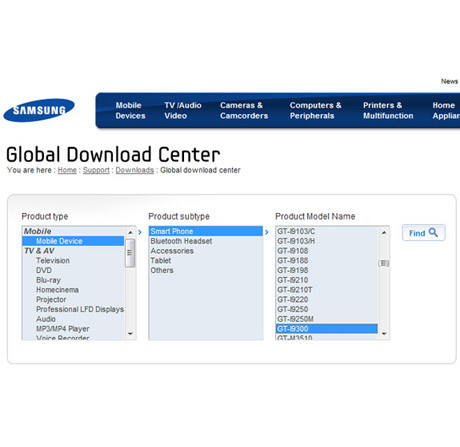Screen dimensions: 460x447
Task: Click the News link at top
Action: (x=449, y=81)
